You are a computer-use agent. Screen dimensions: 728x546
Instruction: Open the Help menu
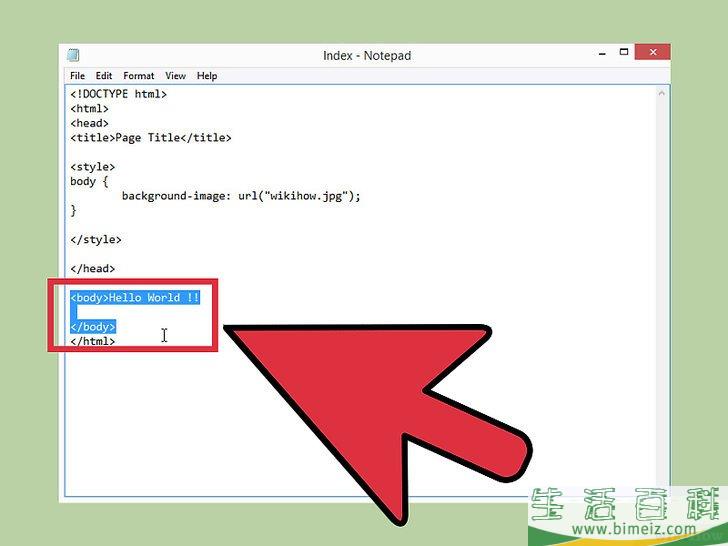pos(207,76)
